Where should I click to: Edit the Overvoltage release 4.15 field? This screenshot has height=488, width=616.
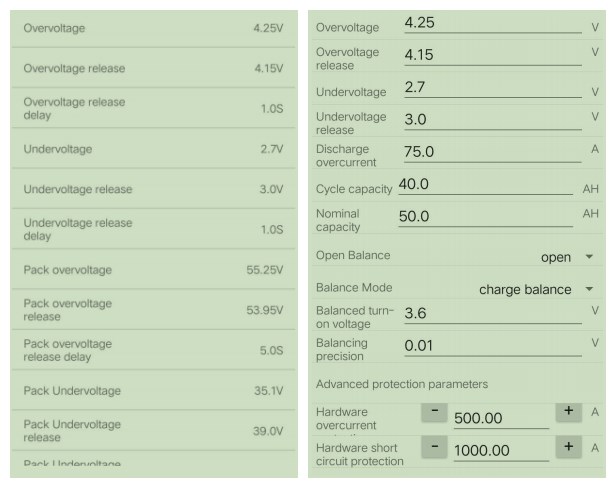click(493, 56)
